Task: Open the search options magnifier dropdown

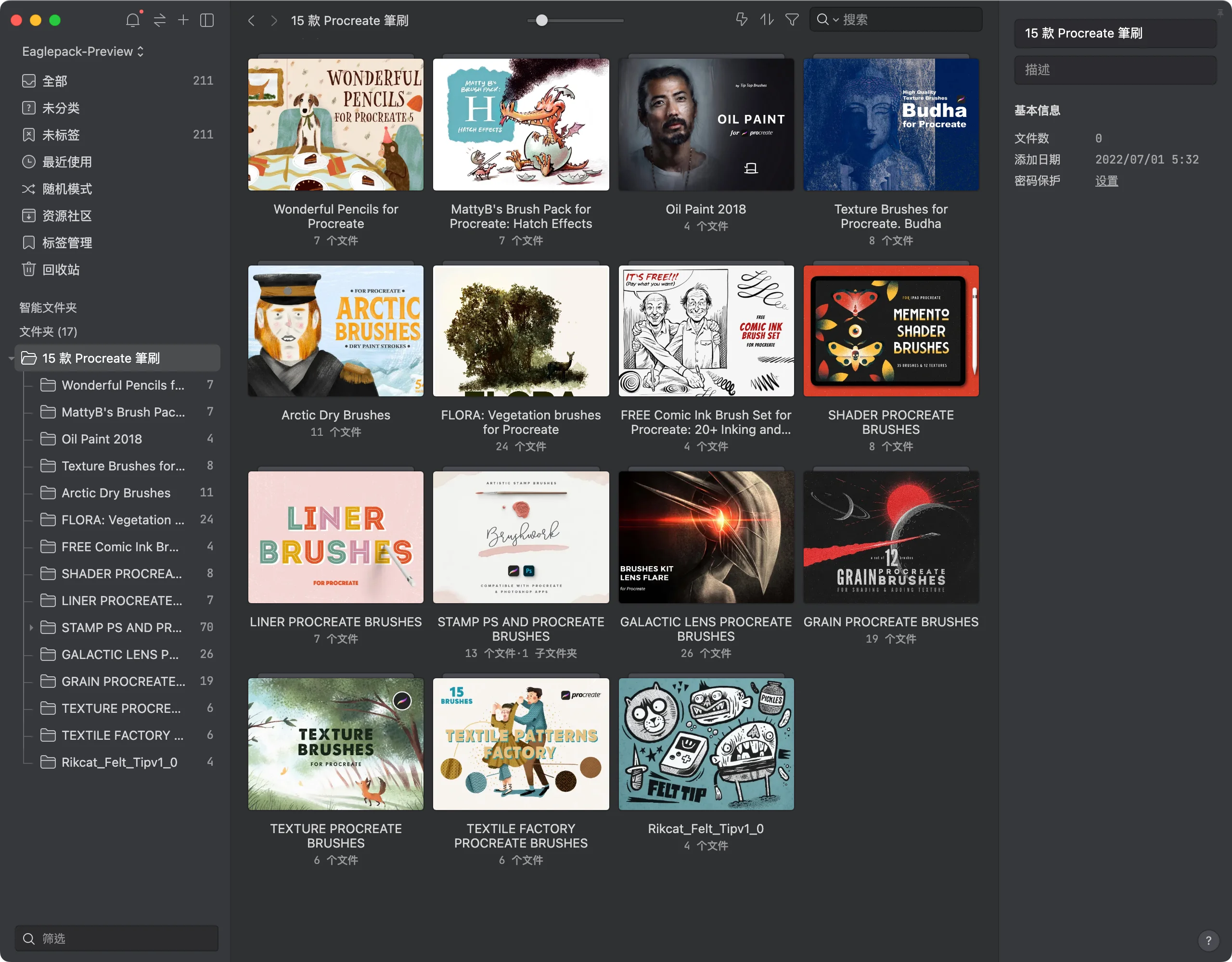Action: click(x=827, y=20)
